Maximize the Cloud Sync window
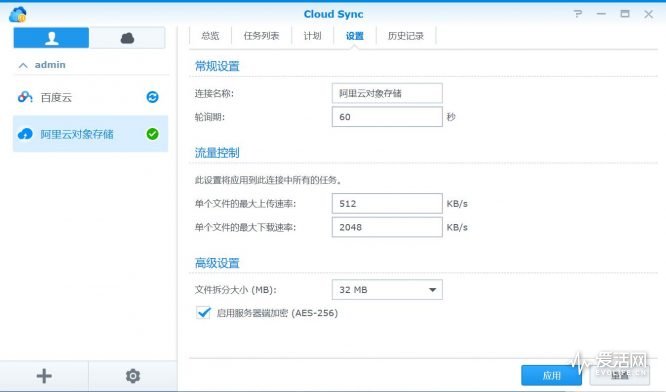Image resolution: width=666 pixels, height=392 pixels. click(x=625, y=14)
